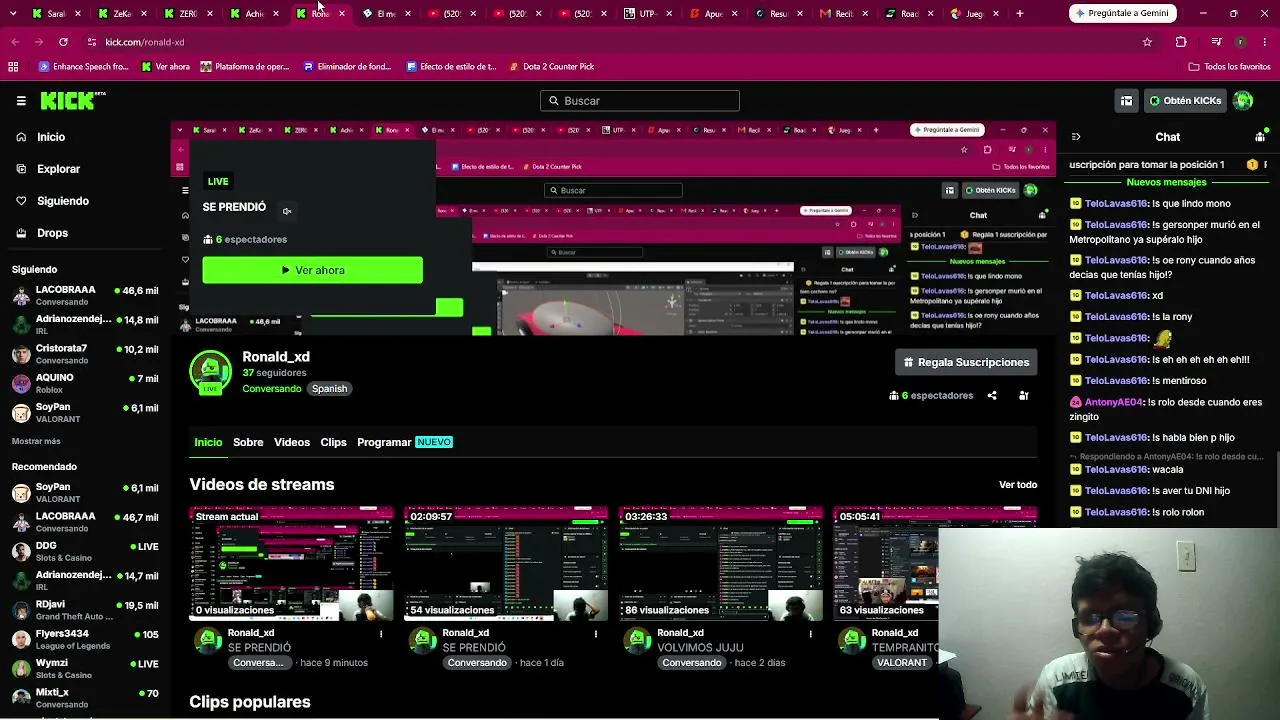This screenshot has height=720, width=1280.
Task: Open Drops in the left sidebar
Action: click(x=53, y=233)
